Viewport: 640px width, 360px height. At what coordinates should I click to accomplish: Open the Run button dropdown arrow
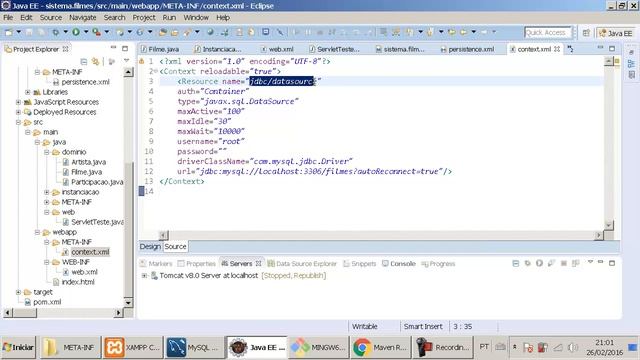86,32
